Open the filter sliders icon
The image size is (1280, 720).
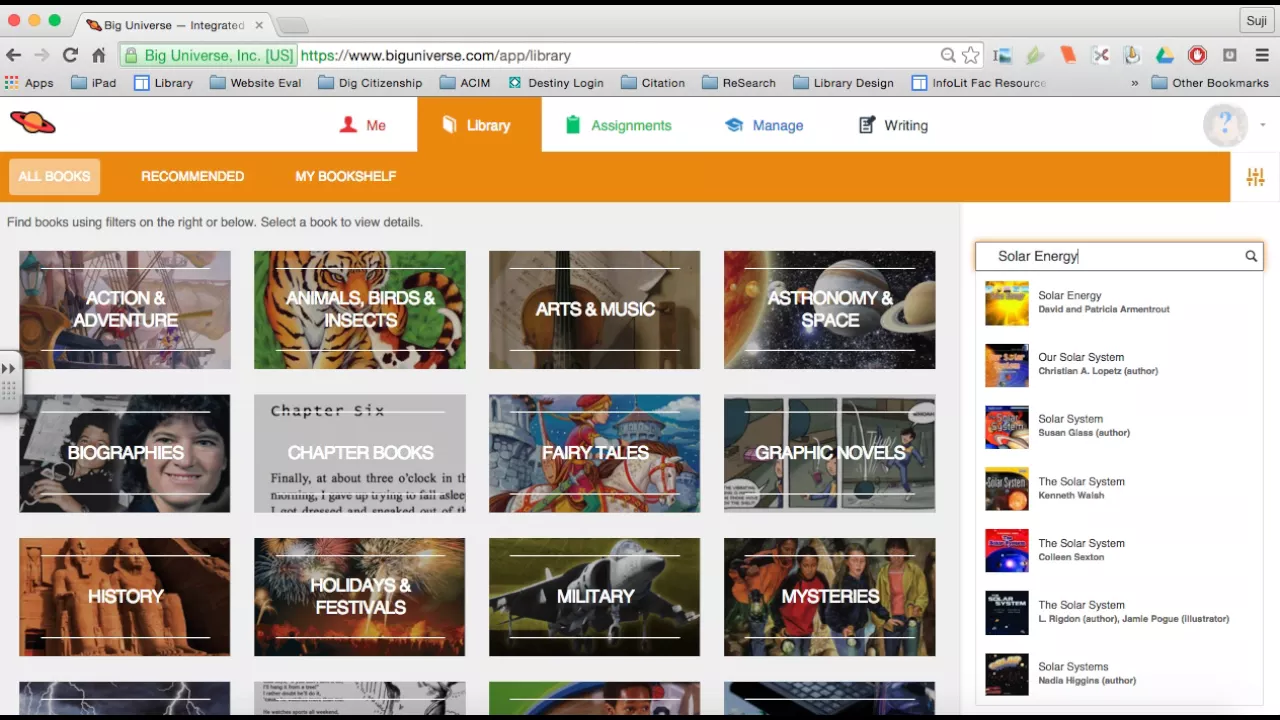(1255, 177)
